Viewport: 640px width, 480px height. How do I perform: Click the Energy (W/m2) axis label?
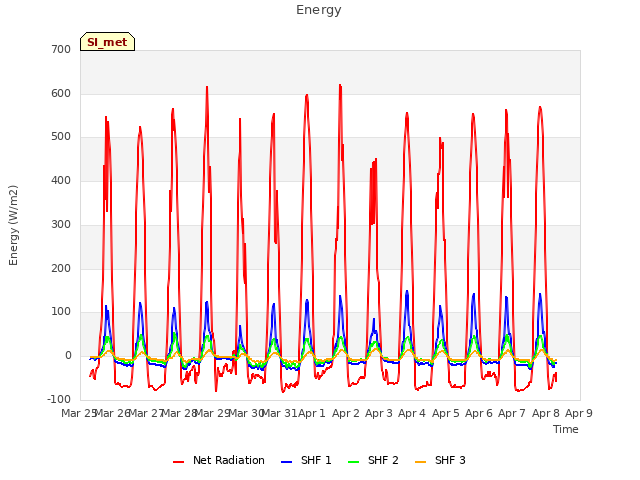pyautogui.click(x=13, y=225)
